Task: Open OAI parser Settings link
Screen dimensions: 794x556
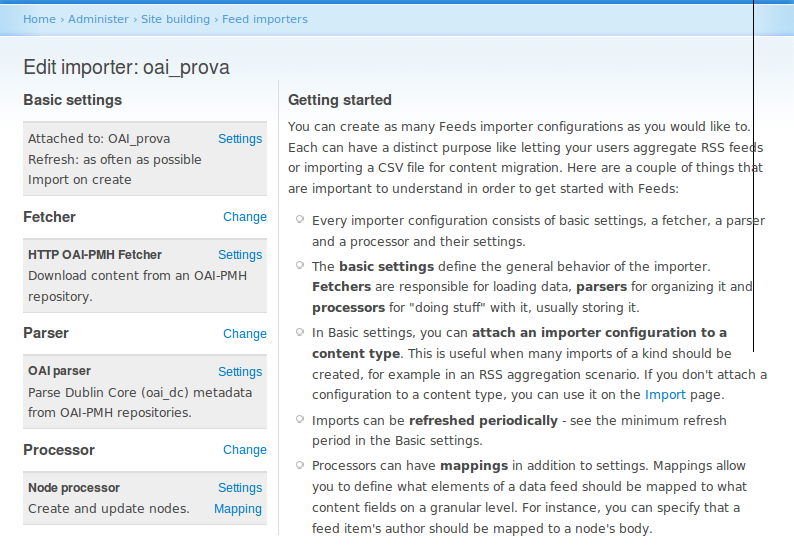Action: click(x=240, y=372)
